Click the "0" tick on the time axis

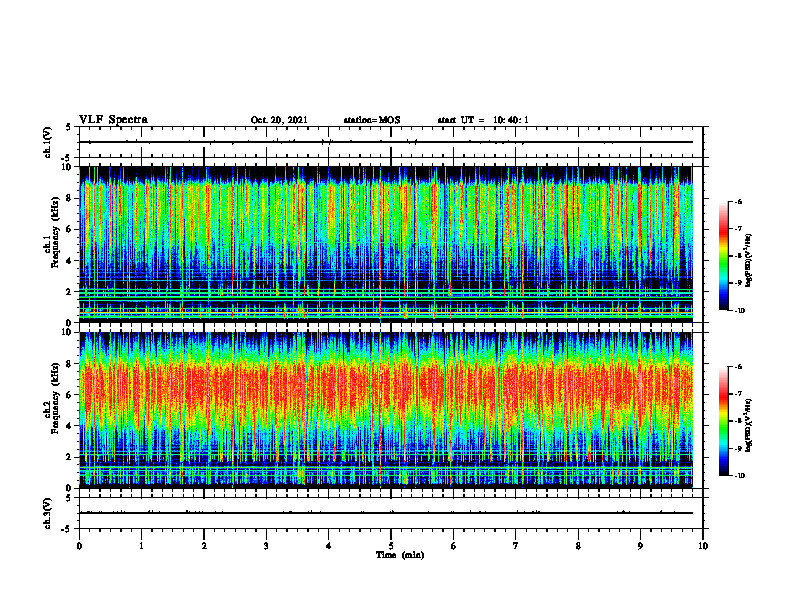coord(79,546)
